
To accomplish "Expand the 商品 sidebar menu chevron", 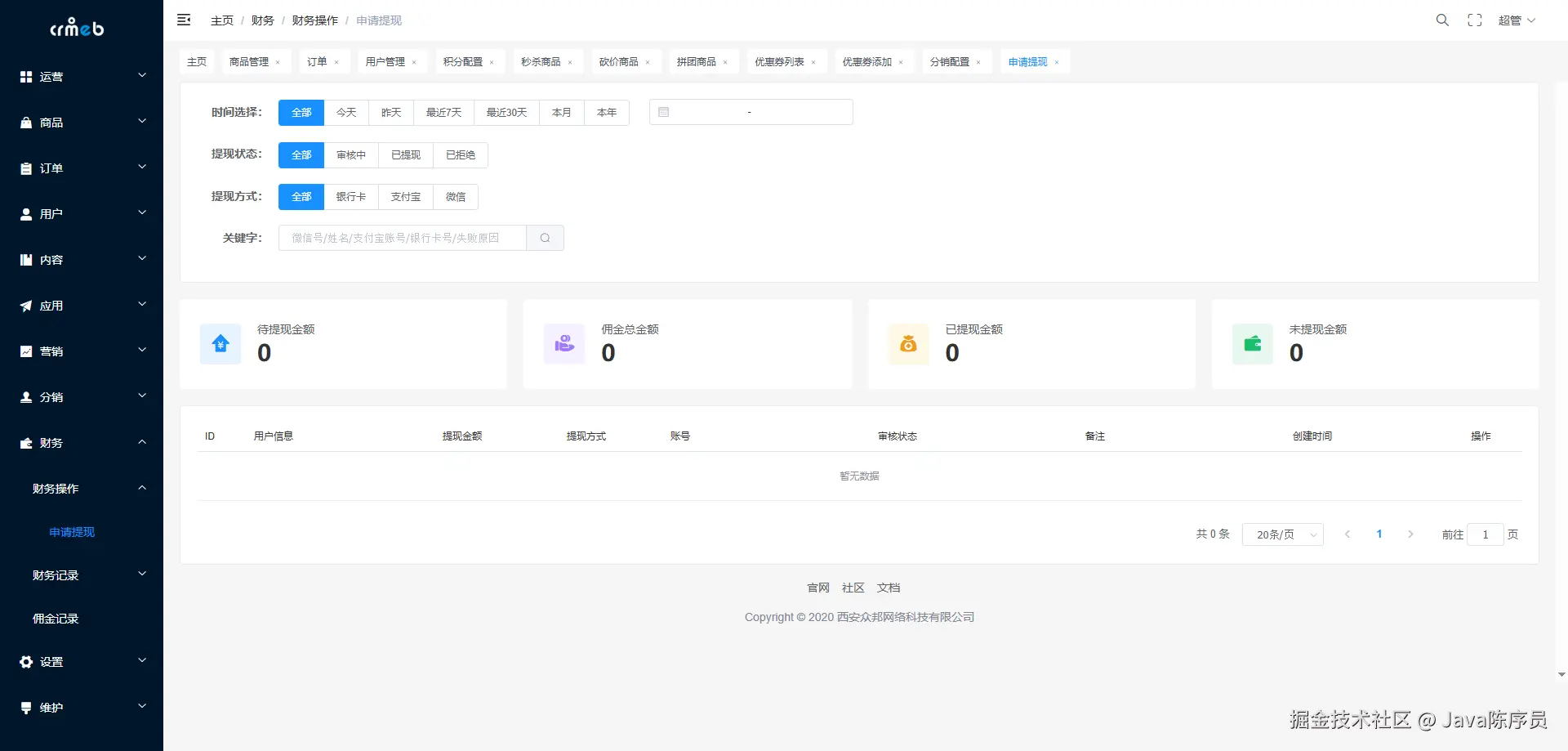I will coord(142,121).
